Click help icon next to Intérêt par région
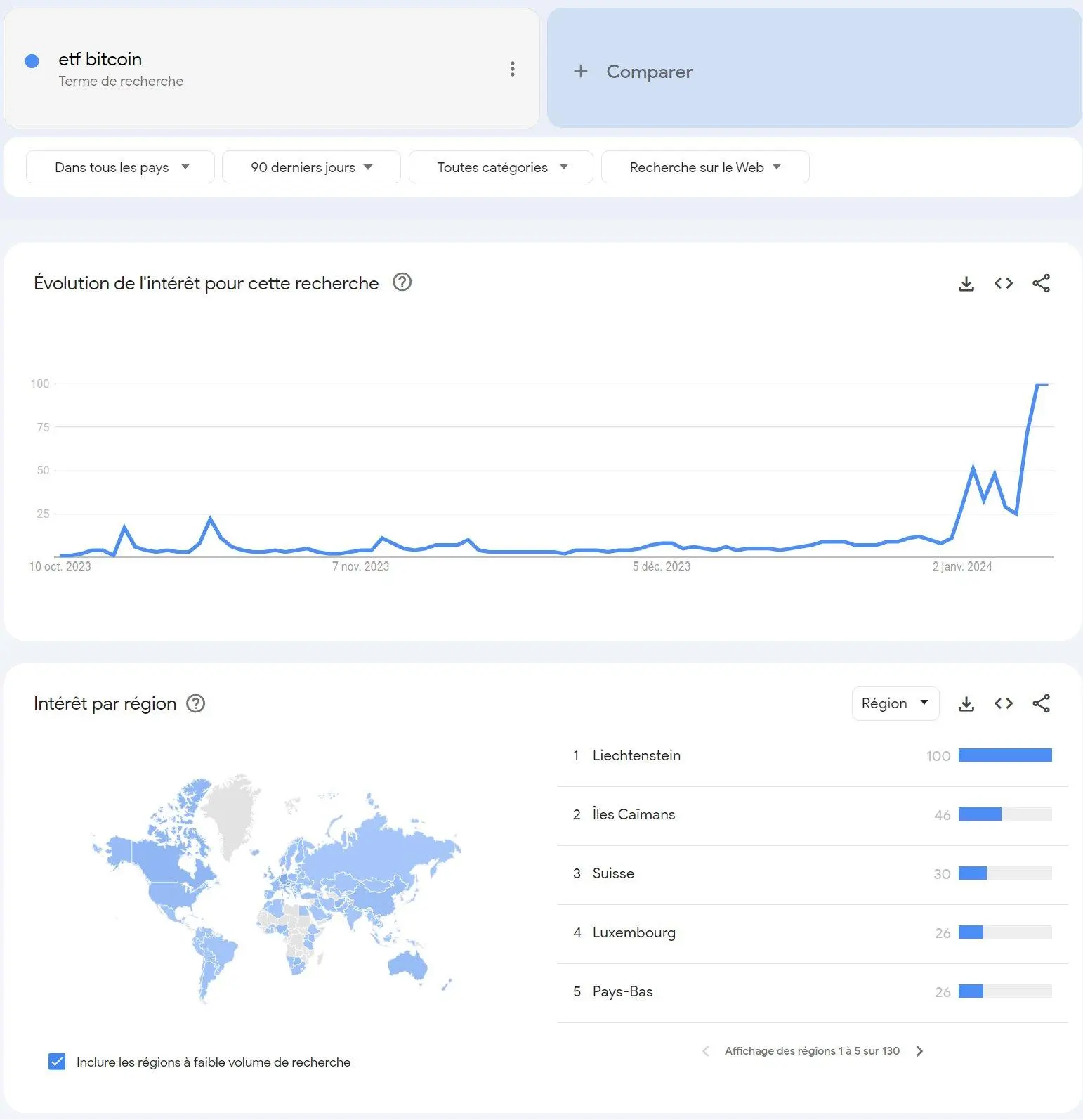 tap(195, 703)
